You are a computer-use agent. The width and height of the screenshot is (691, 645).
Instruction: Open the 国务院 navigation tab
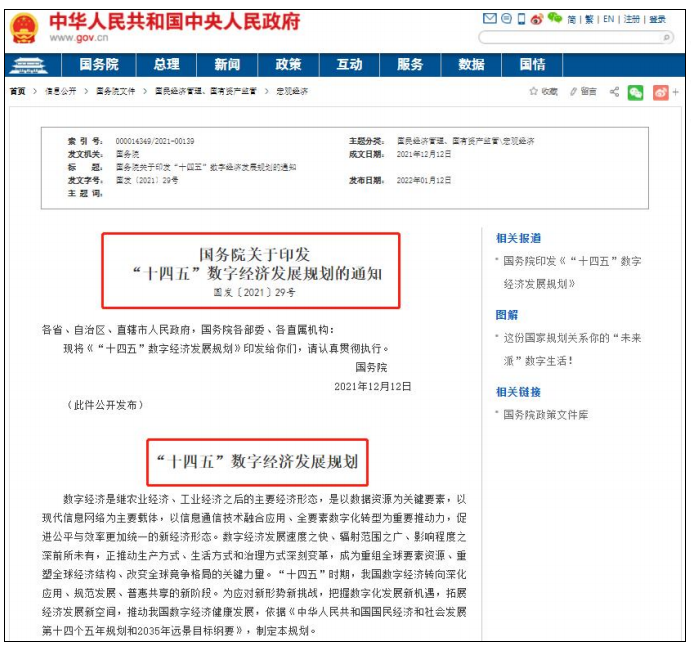[x=98, y=64]
